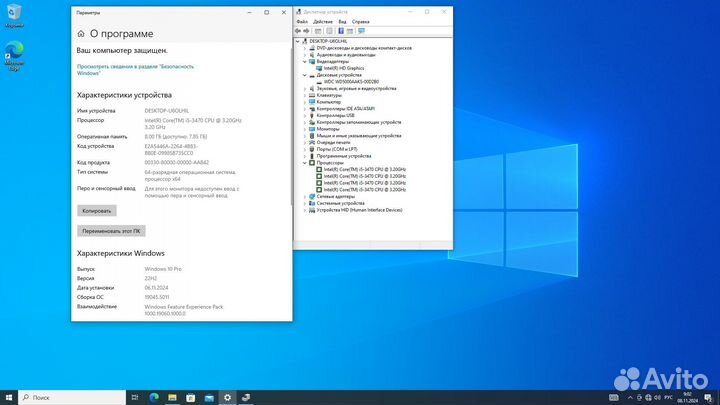Click the Характеристики Windows heading
The height and width of the screenshot is (405, 720).
coord(121,253)
